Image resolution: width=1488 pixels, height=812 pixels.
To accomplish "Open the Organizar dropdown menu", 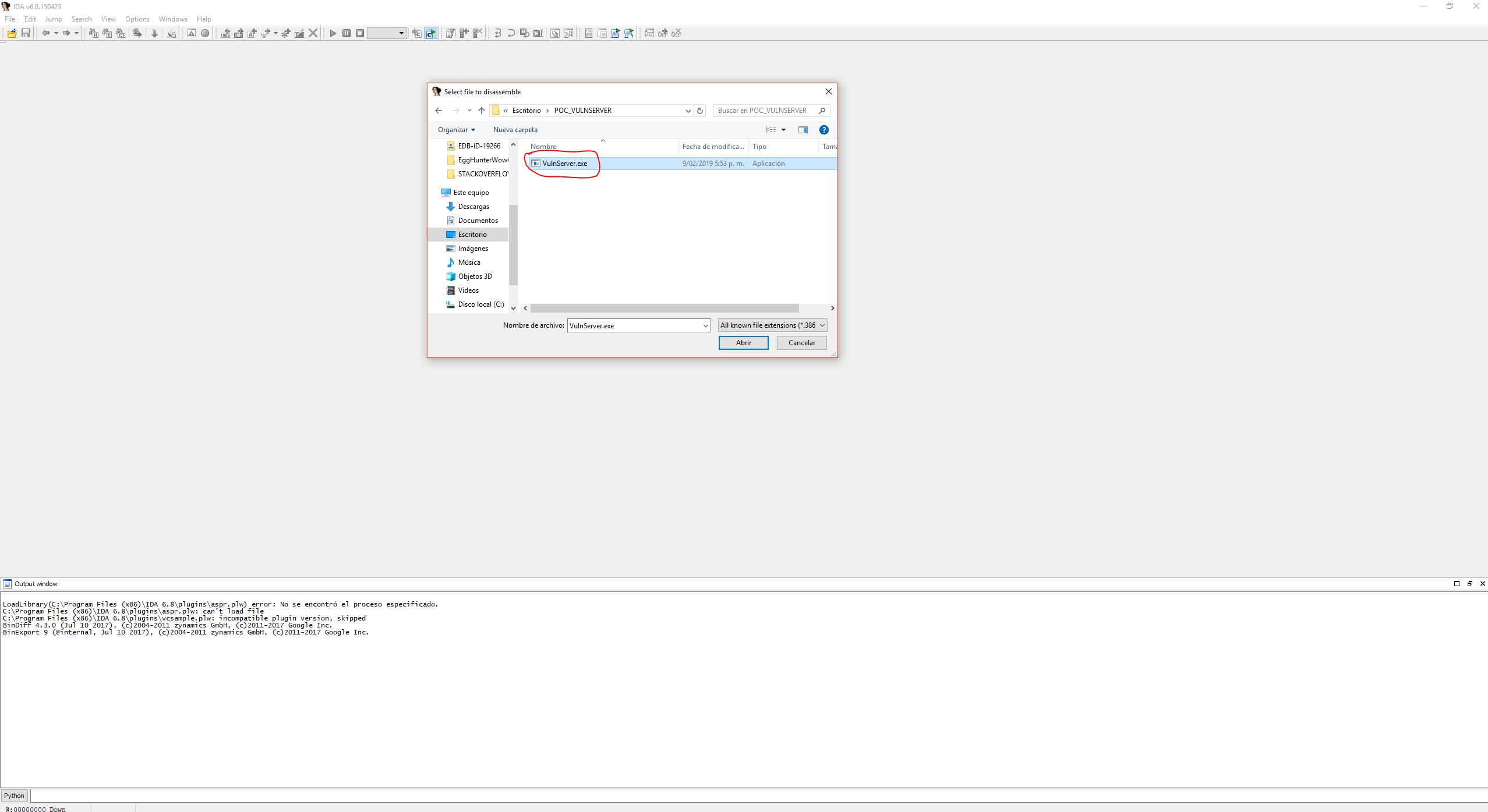I will tap(456, 130).
